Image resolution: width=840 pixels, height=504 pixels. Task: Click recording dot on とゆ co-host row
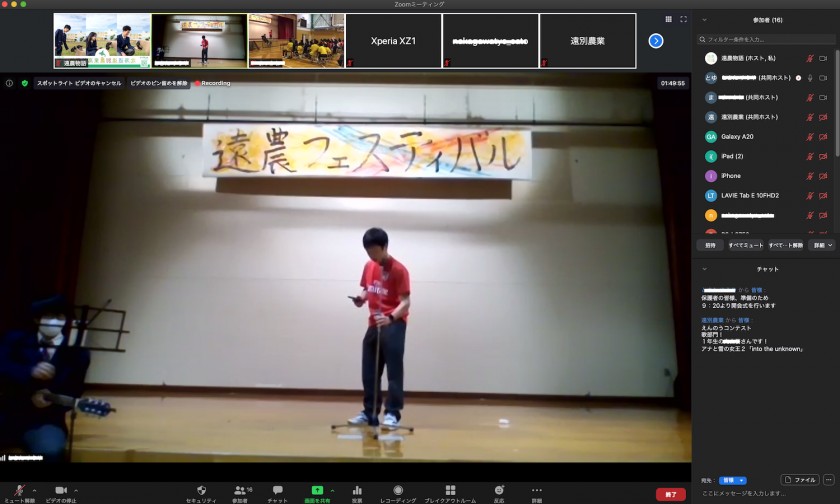[798, 78]
